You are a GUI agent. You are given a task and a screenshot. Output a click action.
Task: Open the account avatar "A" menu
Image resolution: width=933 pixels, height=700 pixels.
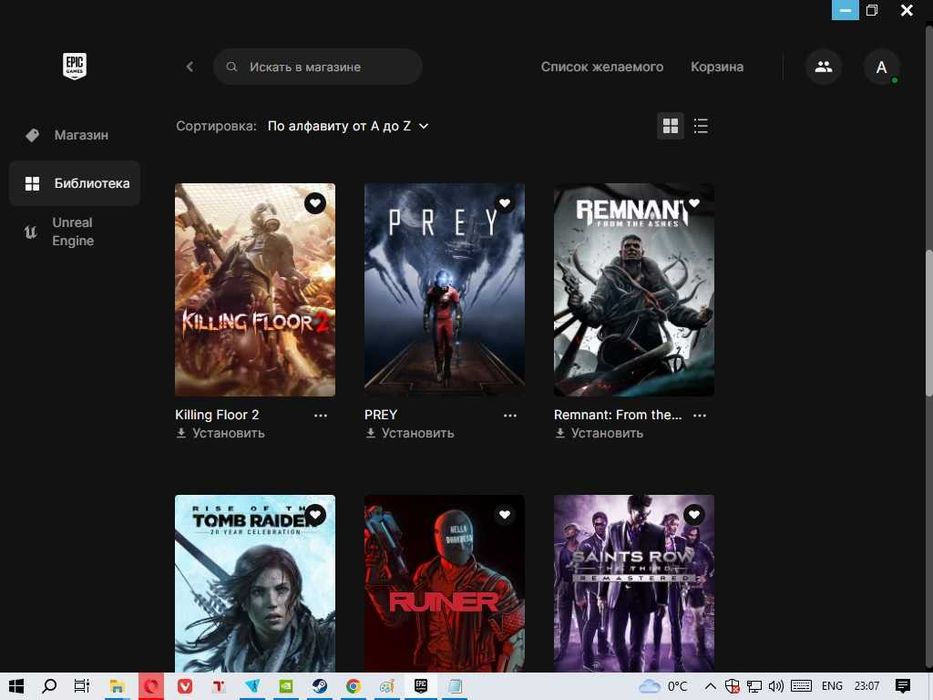coord(881,67)
